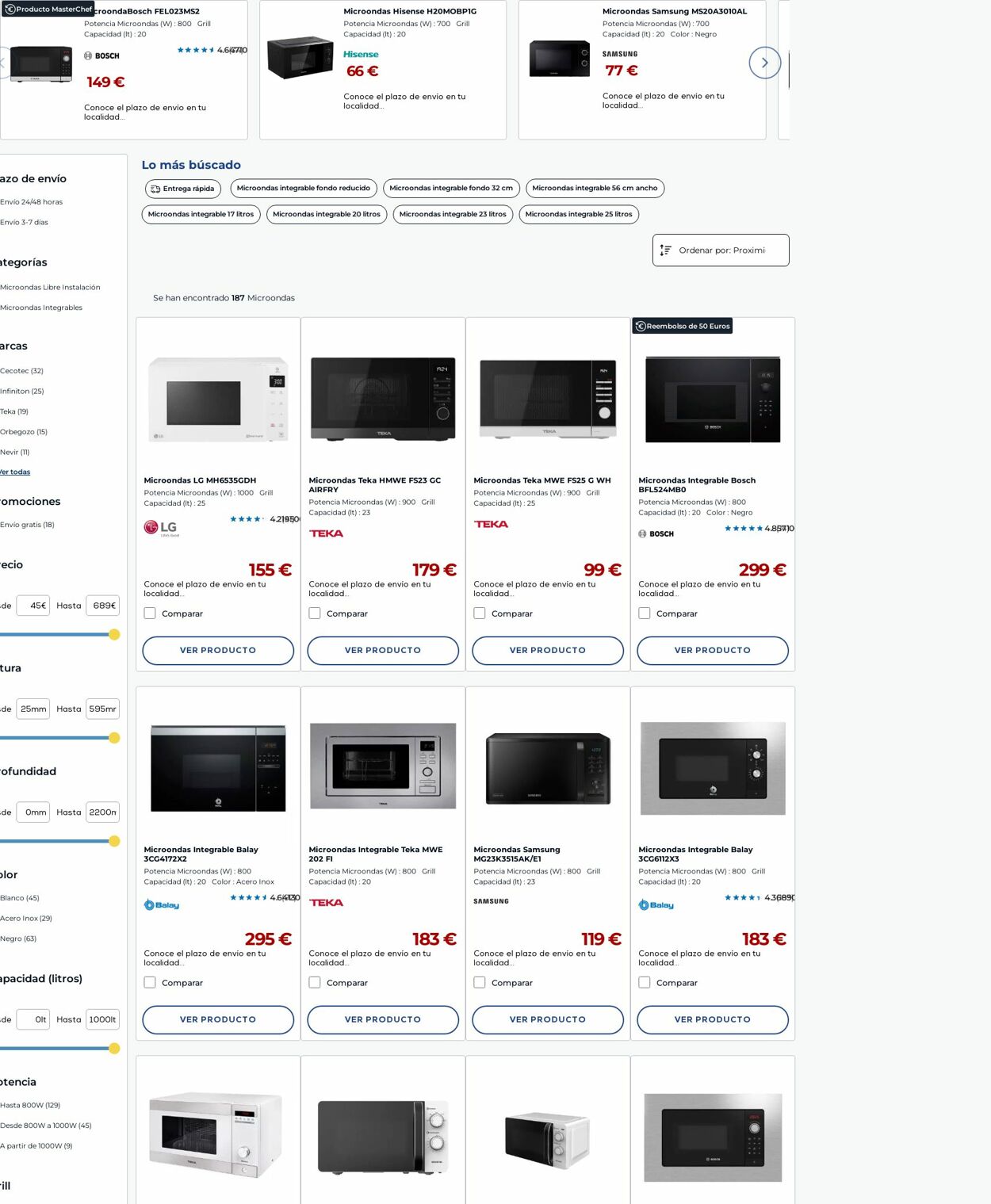The width and height of the screenshot is (991, 1204).
Task: Click star rating on LG MH6535GDH
Action: [246, 519]
